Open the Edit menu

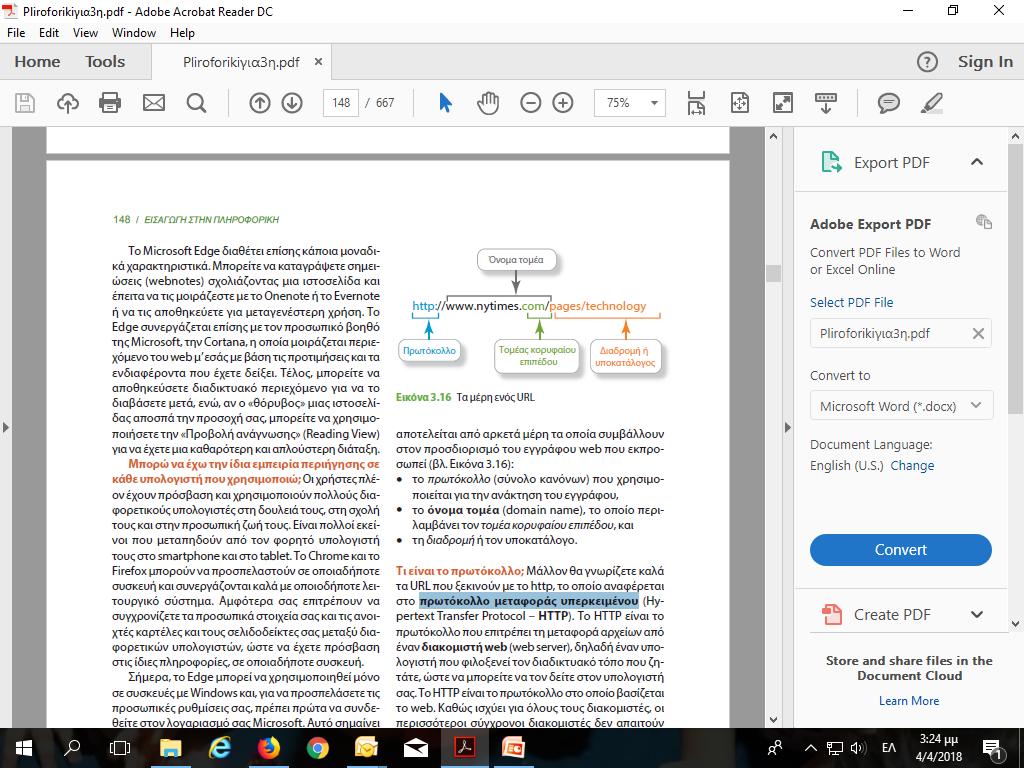[49, 33]
